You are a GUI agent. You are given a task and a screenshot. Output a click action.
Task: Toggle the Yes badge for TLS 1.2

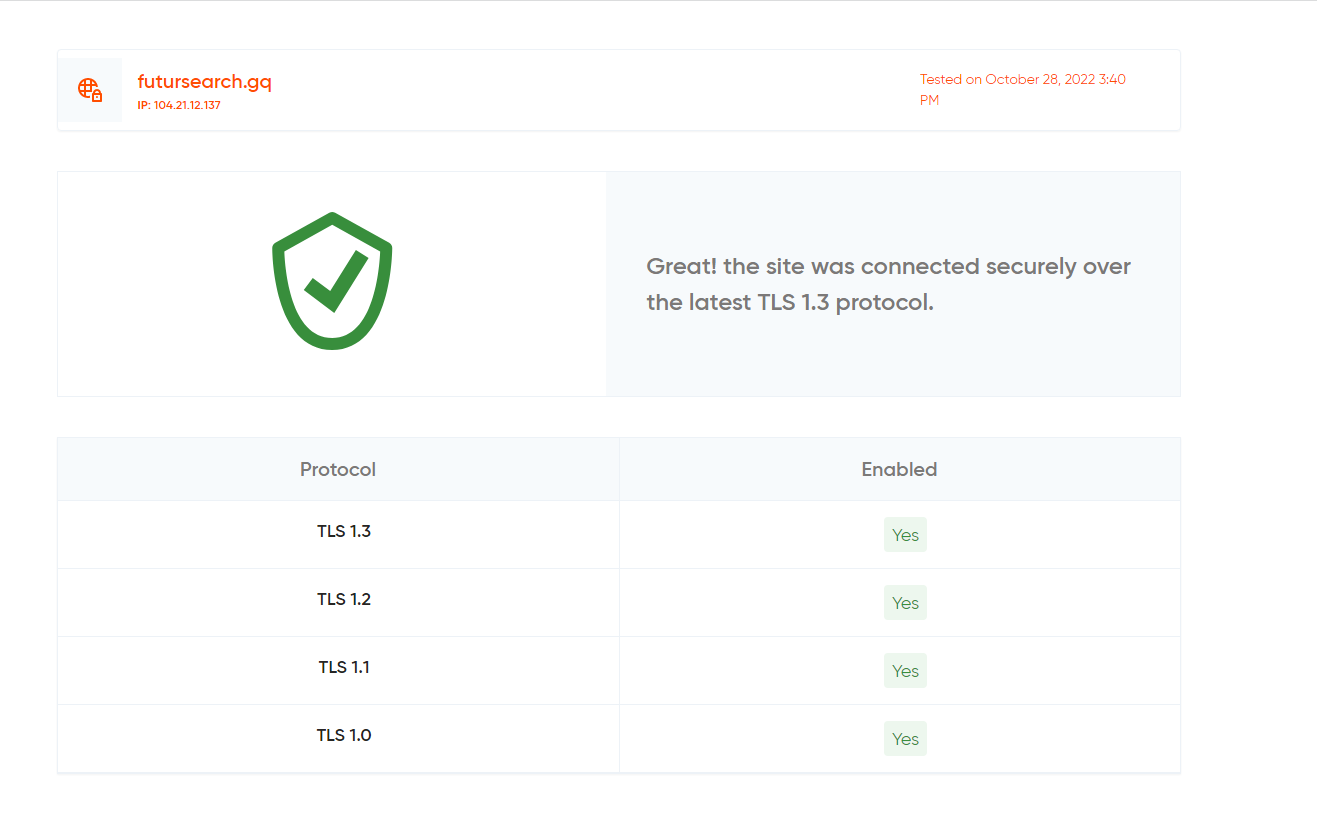coord(904,602)
